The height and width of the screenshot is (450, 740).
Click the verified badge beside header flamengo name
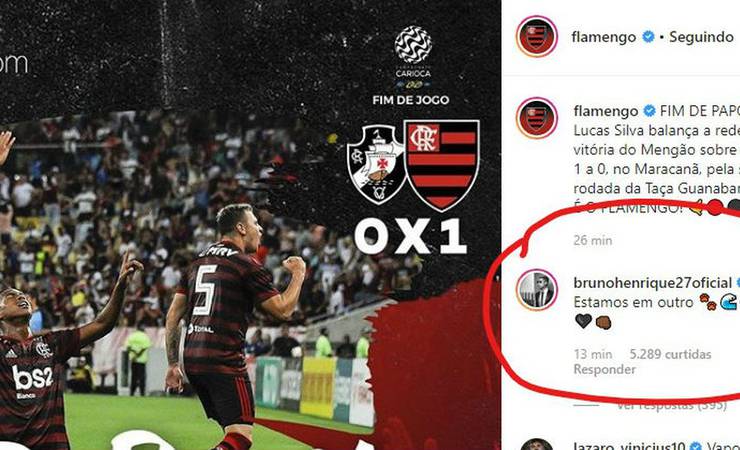649,36
